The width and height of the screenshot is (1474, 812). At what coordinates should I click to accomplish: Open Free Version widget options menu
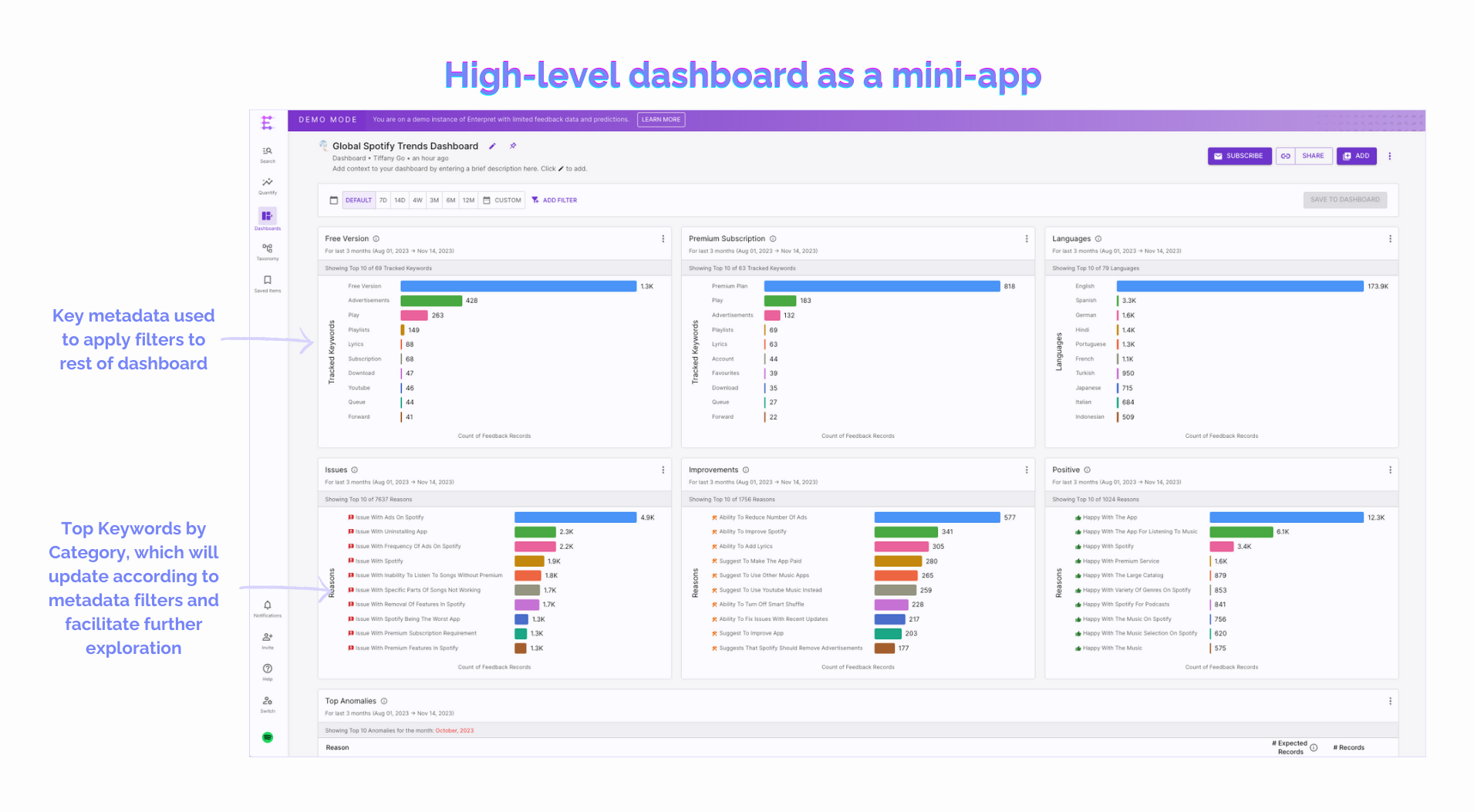click(663, 239)
